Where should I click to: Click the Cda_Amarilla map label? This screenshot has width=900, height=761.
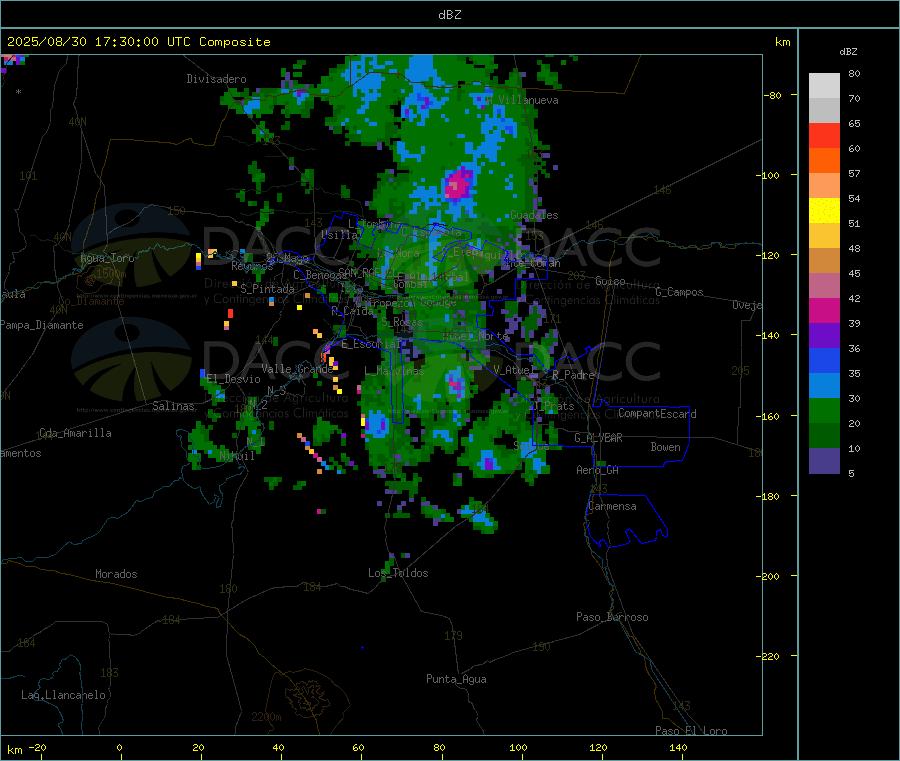75,433
